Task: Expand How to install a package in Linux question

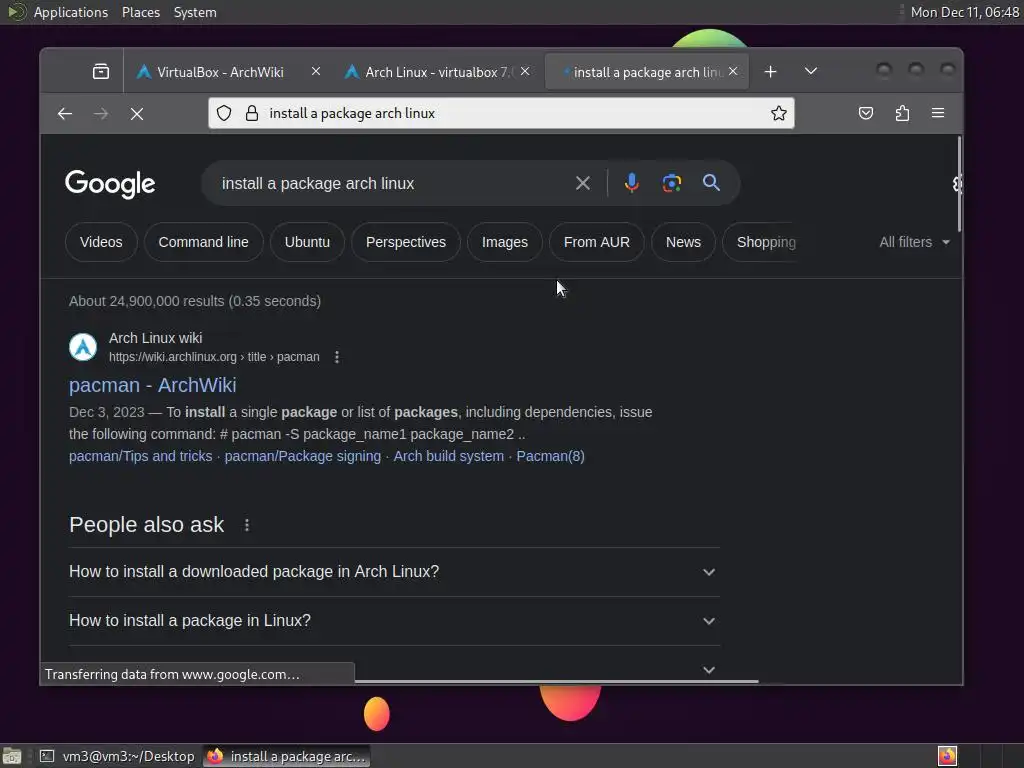Action: pyautogui.click(x=394, y=621)
